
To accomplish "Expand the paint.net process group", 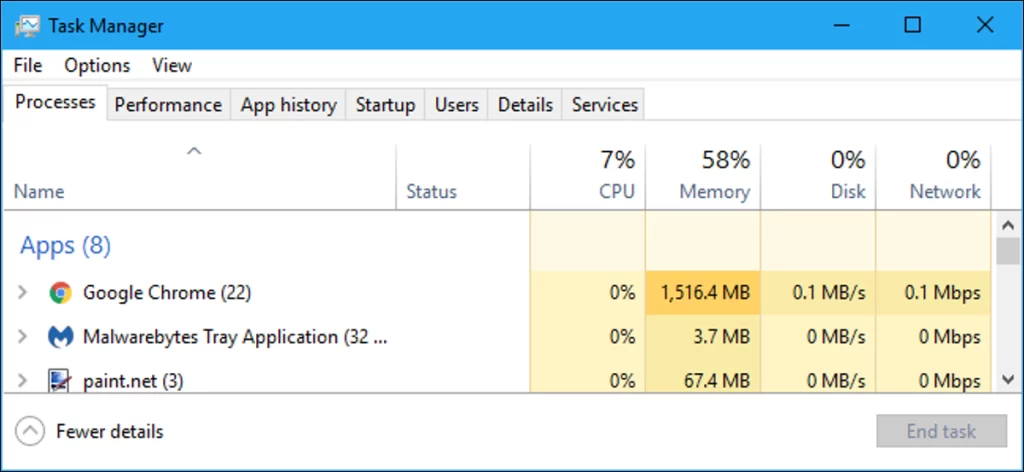I will tap(23, 380).
